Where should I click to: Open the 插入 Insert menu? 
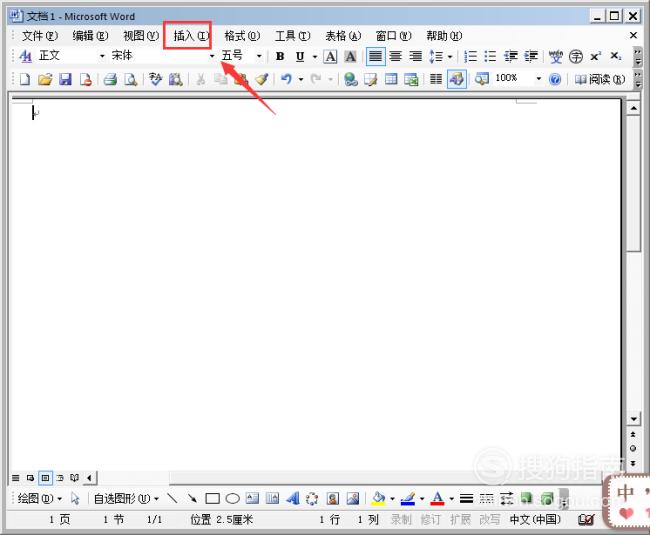pyautogui.click(x=192, y=36)
